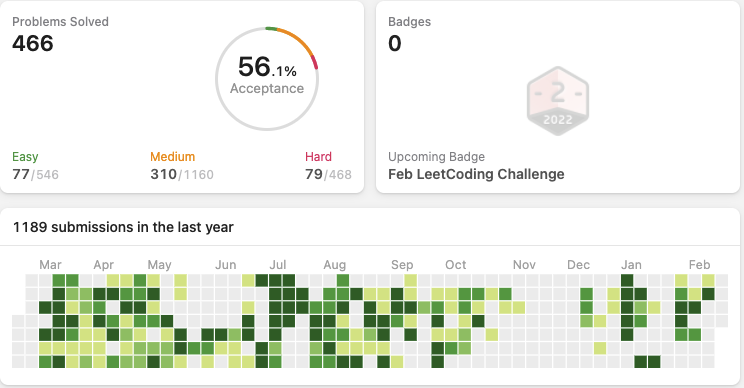
Task: Click the Easy solved count 77/546
Action: tap(36, 175)
